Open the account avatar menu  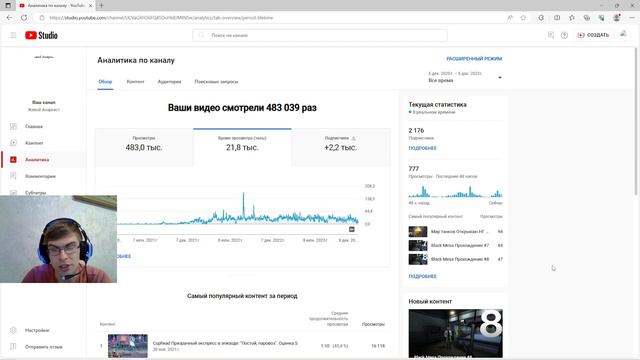click(x=623, y=35)
